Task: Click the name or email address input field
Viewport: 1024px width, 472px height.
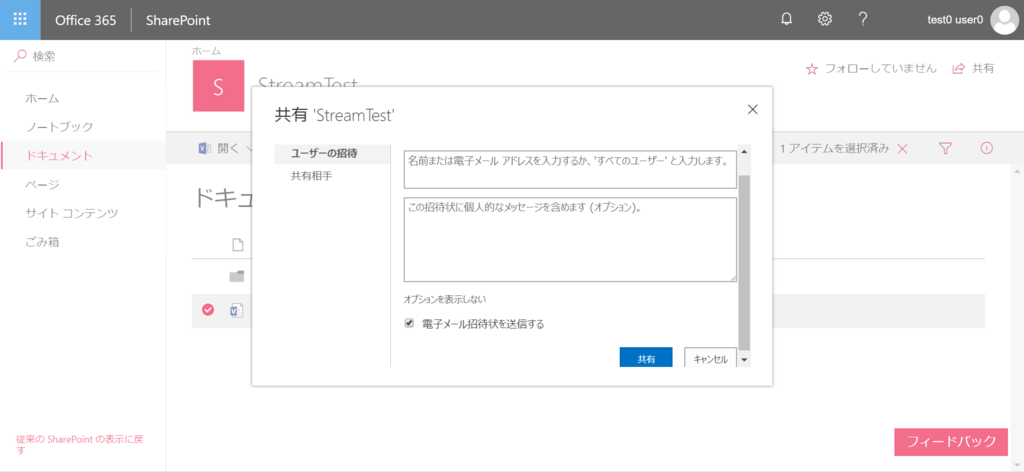Action: (570, 169)
